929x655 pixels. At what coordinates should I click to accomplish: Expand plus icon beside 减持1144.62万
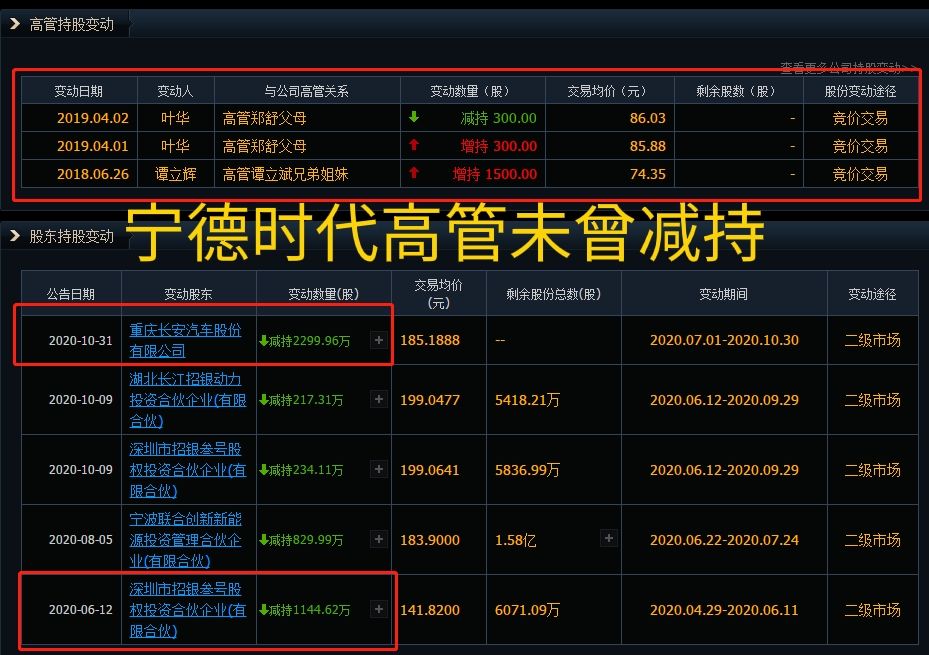[378, 609]
